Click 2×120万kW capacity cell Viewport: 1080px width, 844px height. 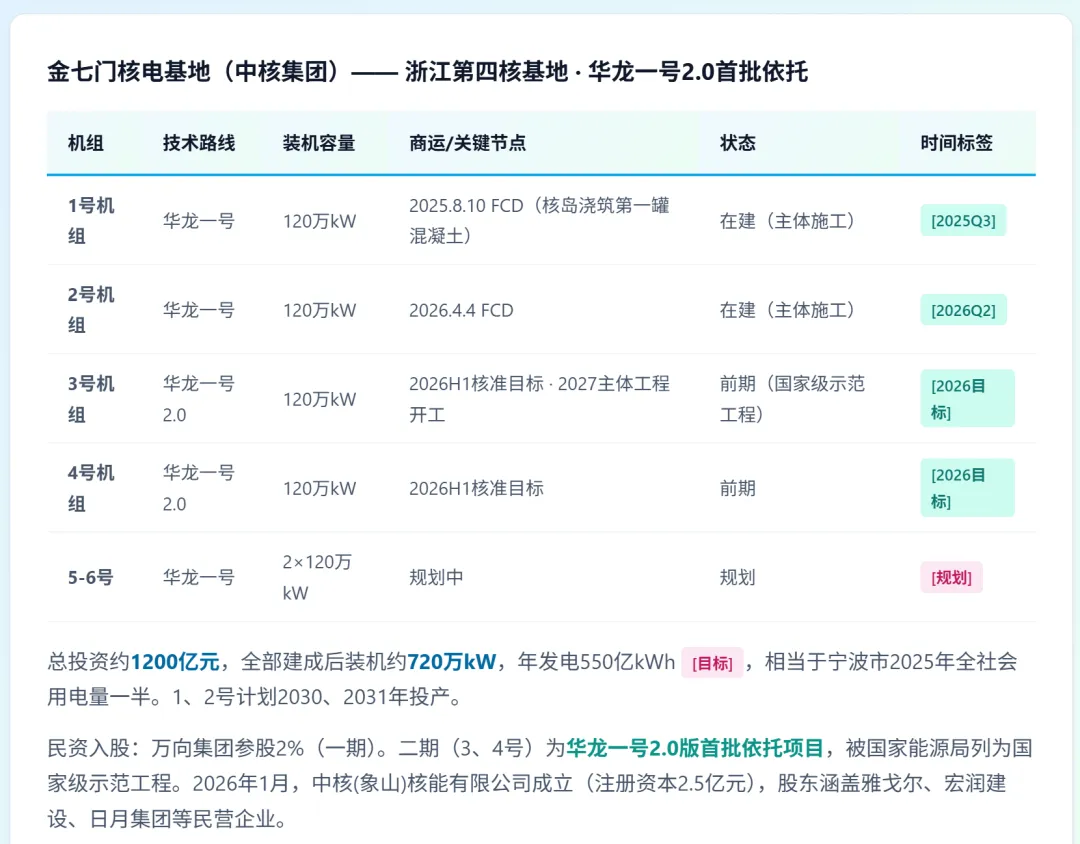tap(318, 577)
